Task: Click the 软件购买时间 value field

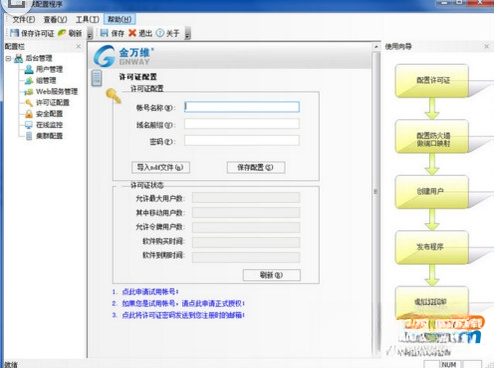Action: tap(246, 242)
